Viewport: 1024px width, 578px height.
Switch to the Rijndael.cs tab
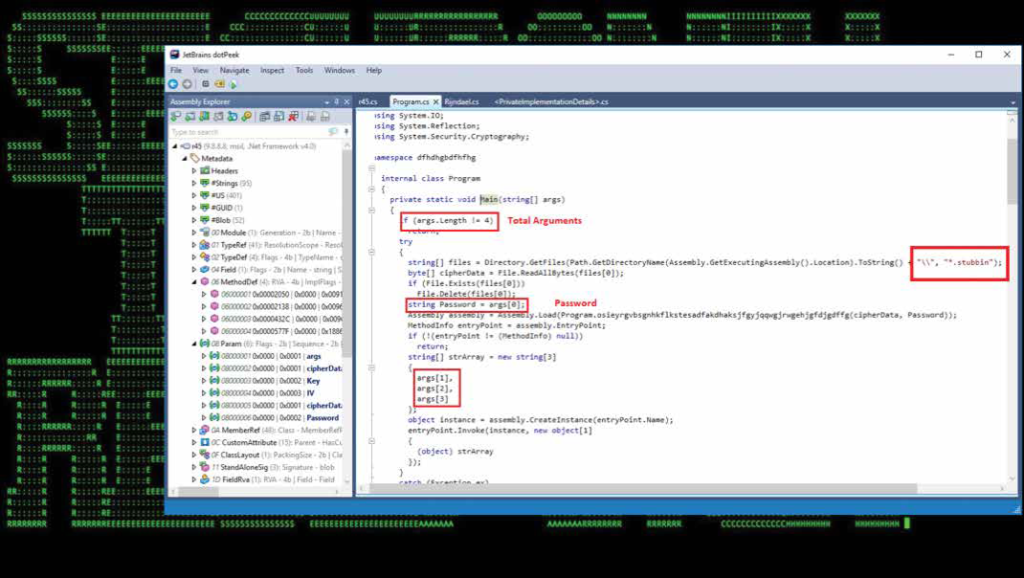tap(462, 102)
